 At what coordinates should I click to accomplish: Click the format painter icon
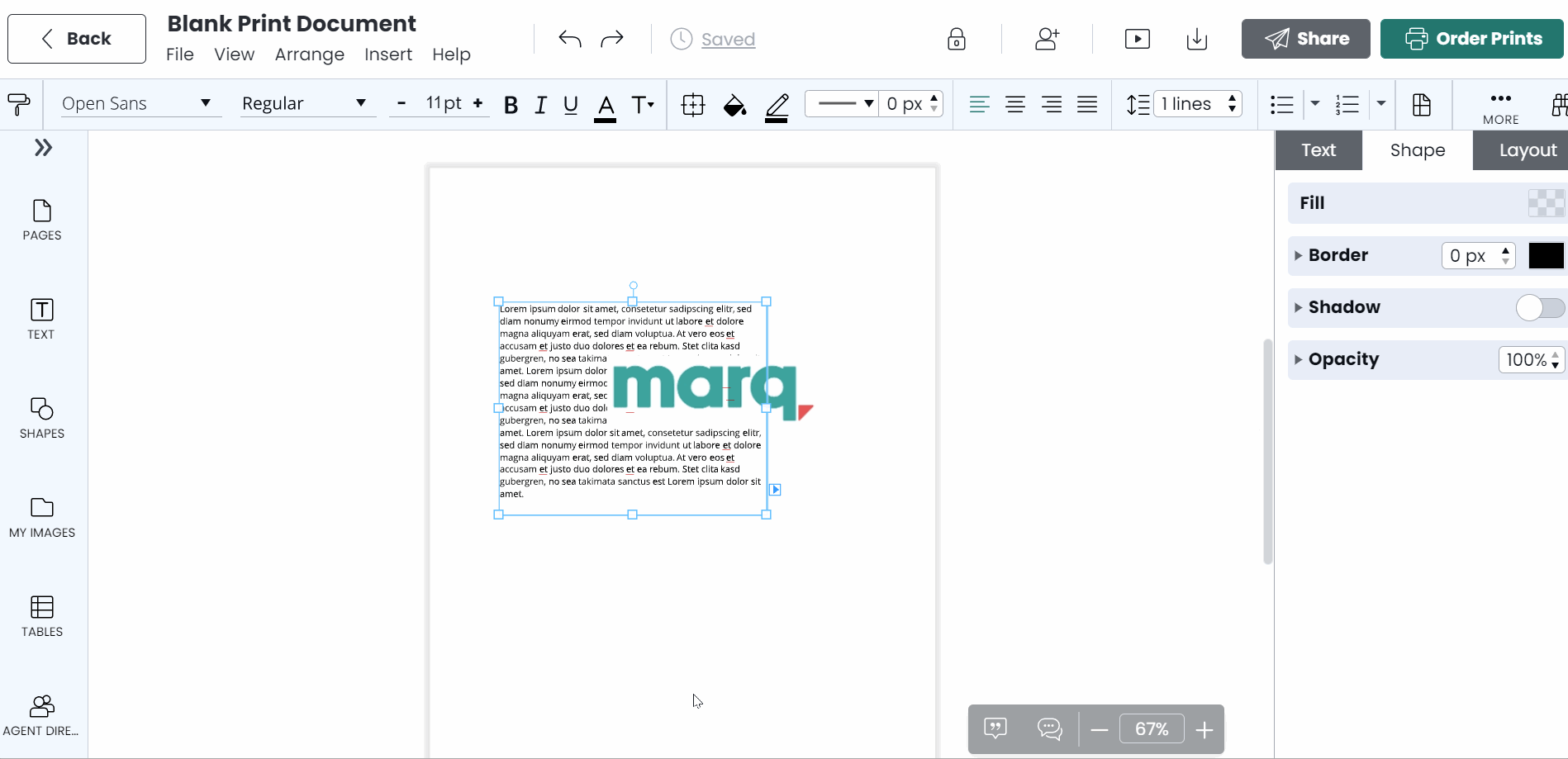point(18,104)
